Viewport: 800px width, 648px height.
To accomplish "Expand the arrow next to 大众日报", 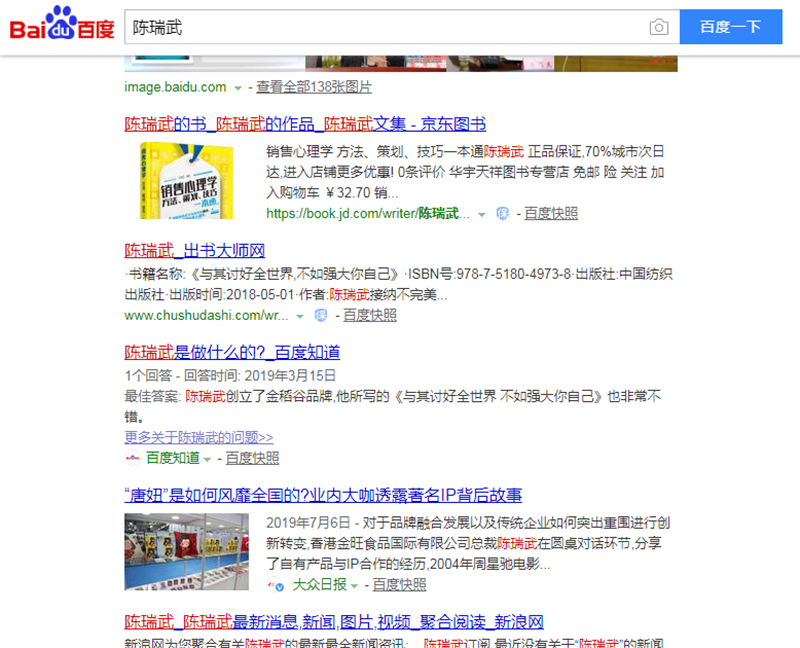I will (x=355, y=585).
